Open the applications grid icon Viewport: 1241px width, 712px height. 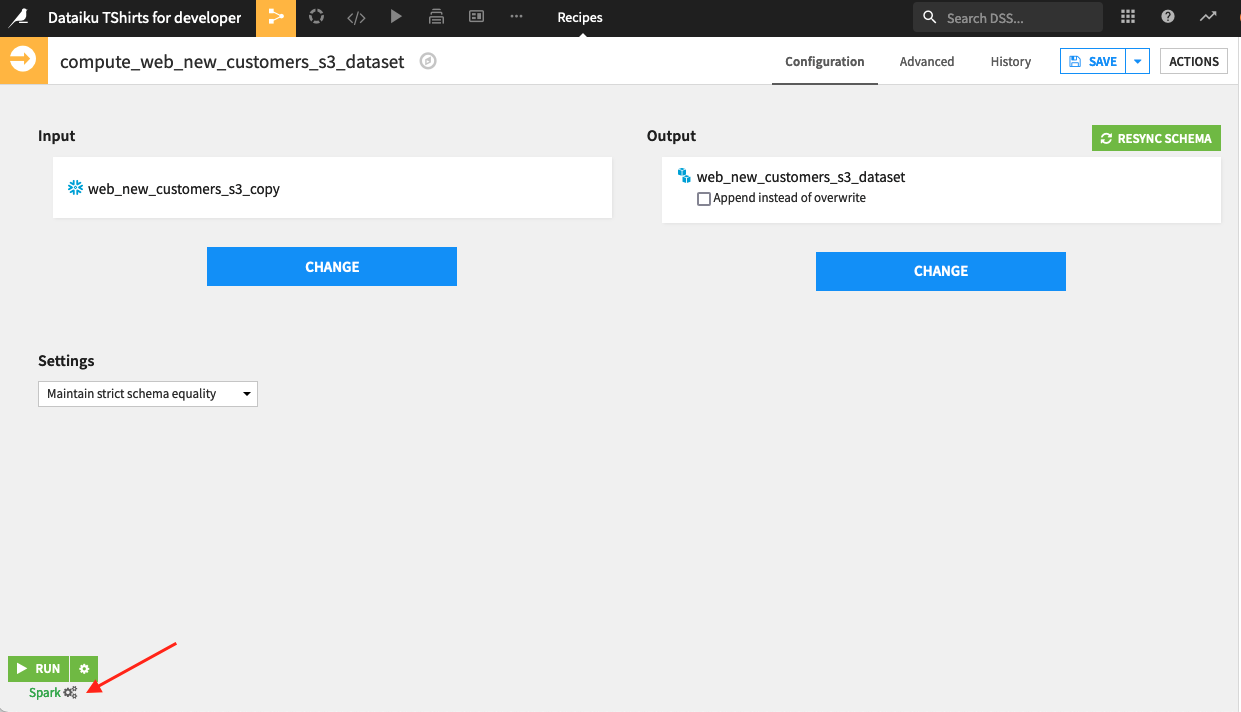[x=1128, y=17]
